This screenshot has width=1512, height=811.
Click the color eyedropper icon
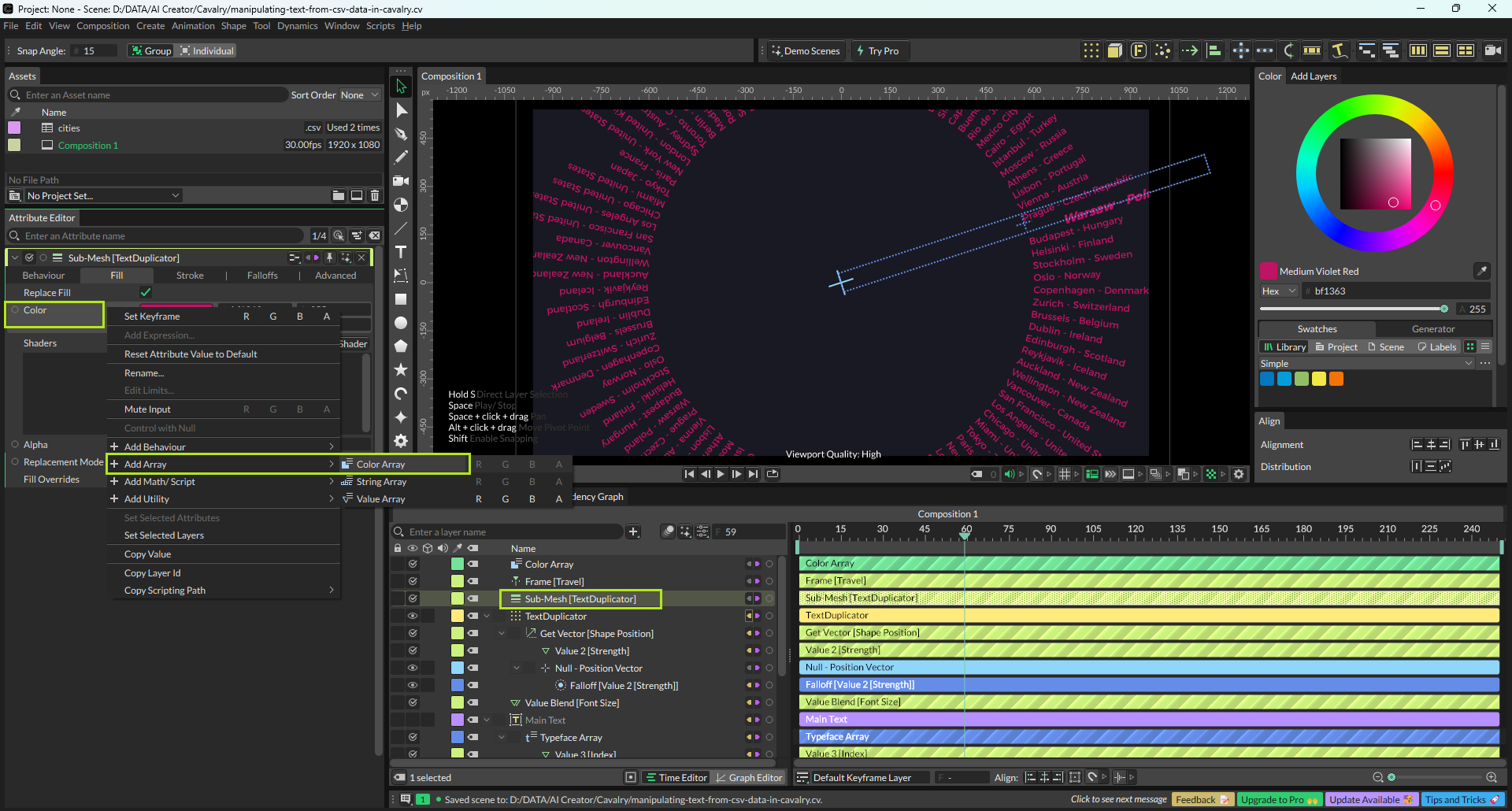pos(1481,271)
